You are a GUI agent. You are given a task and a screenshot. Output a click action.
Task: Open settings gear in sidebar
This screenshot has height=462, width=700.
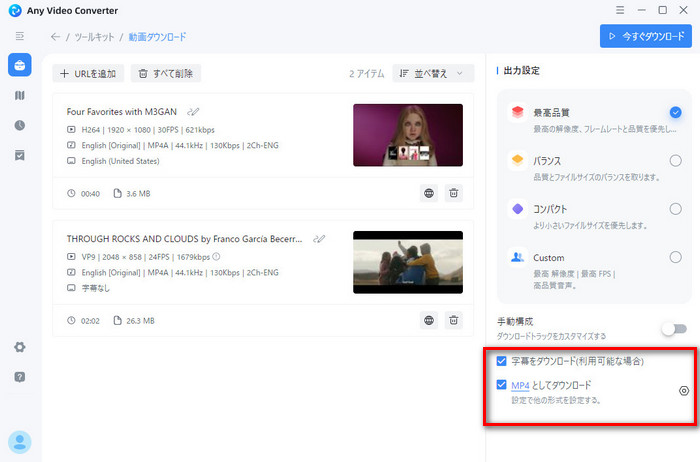click(x=20, y=347)
